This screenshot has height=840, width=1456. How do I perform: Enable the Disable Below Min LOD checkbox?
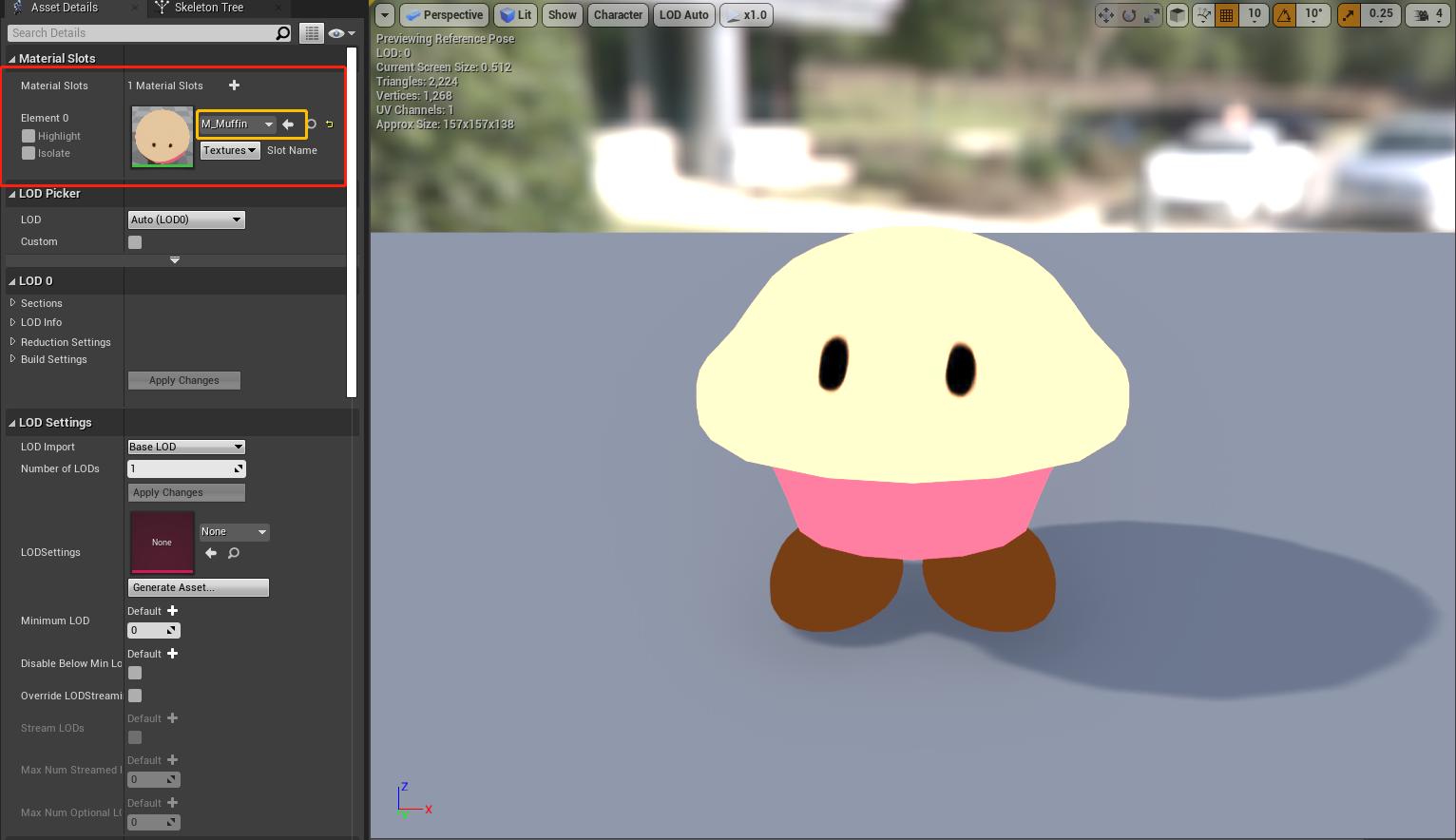(135, 673)
